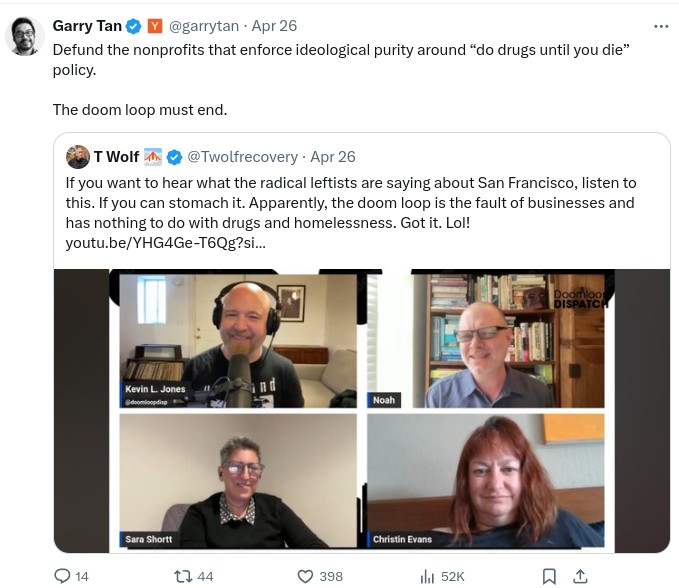
Task: Open the Apr 26 timestamp on Garry's tweet
Action: click(x=274, y=26)
